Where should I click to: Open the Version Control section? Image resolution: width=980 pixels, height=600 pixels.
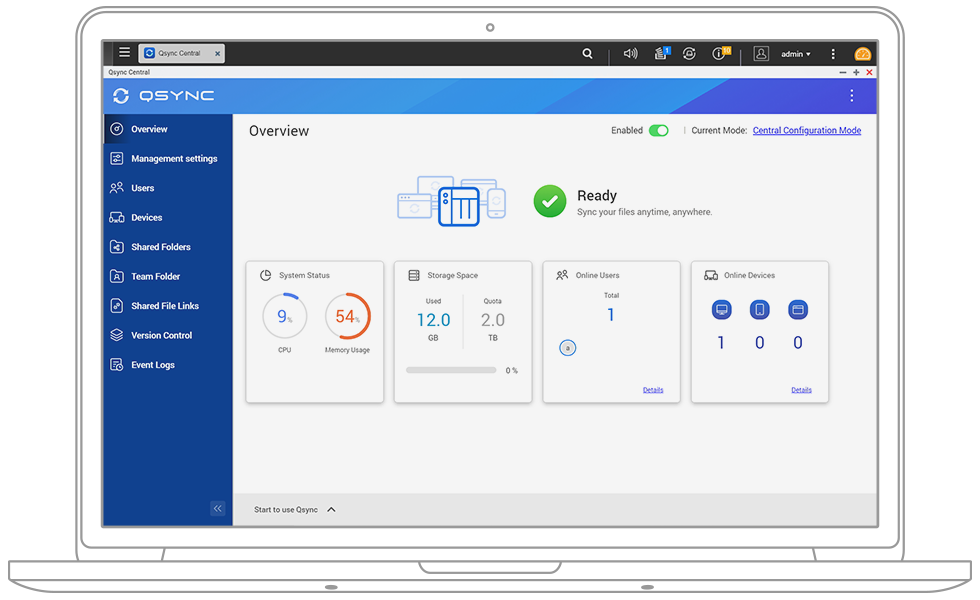(x=162, y=335)
